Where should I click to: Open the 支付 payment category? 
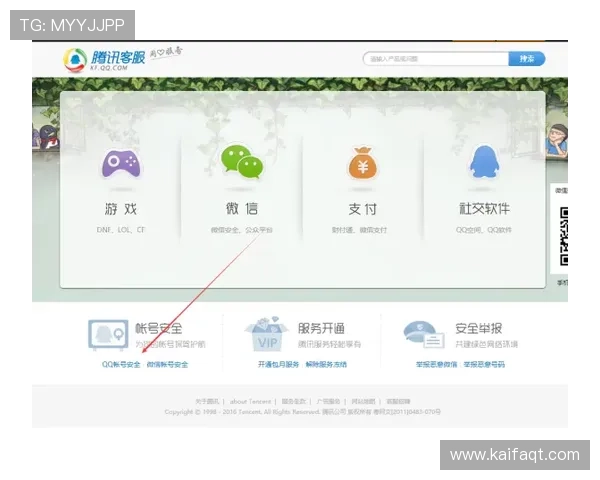[x=363, y=209]
